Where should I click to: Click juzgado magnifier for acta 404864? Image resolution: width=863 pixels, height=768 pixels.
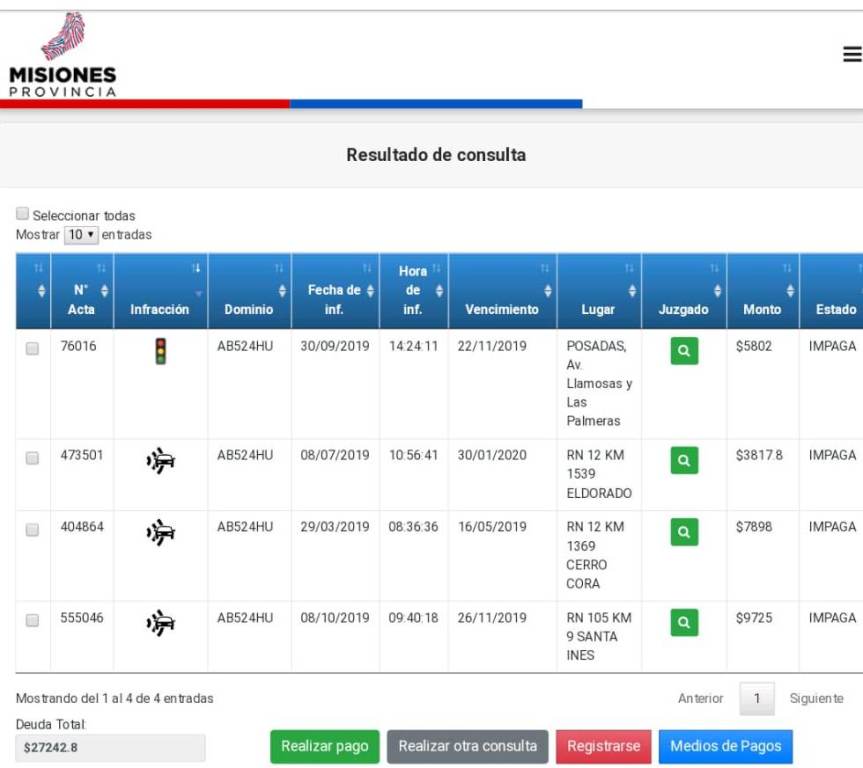(684, 532)
